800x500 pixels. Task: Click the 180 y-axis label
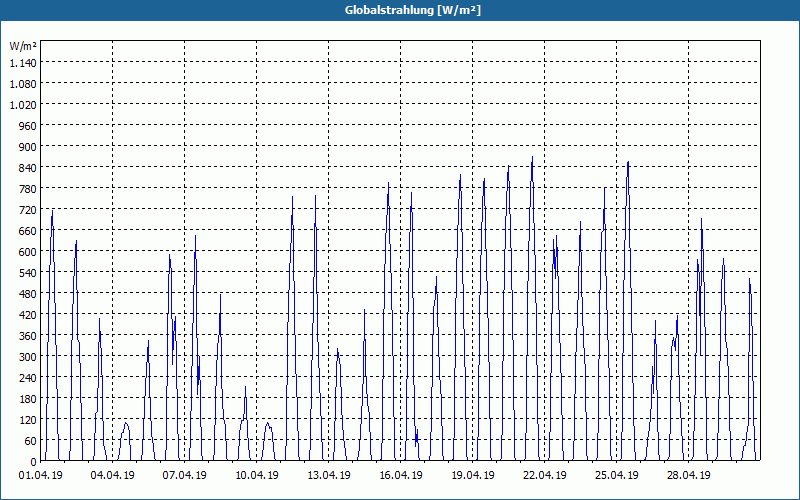pos(29,399)
